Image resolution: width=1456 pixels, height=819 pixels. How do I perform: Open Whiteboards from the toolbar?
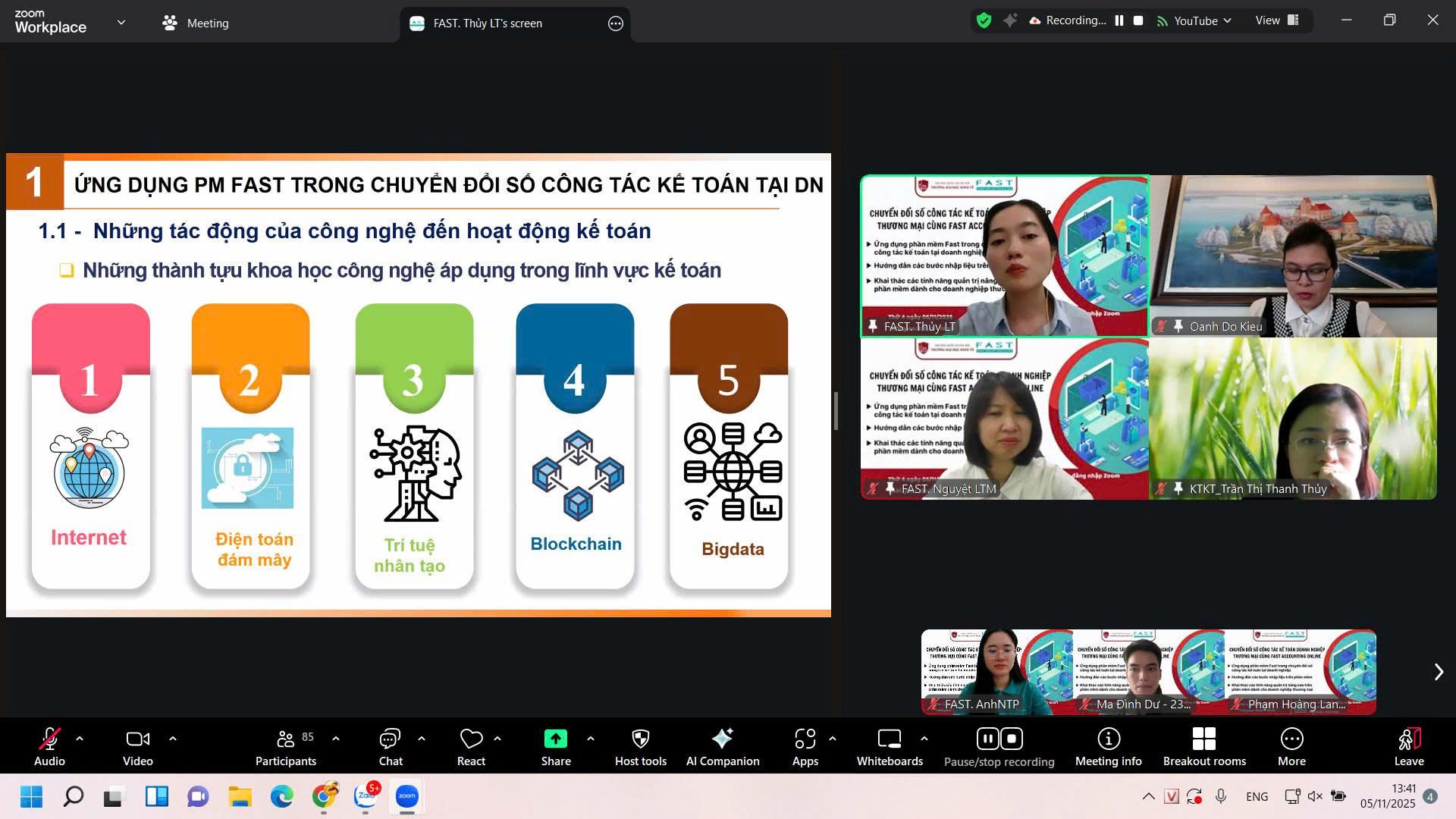coord(890,747)
